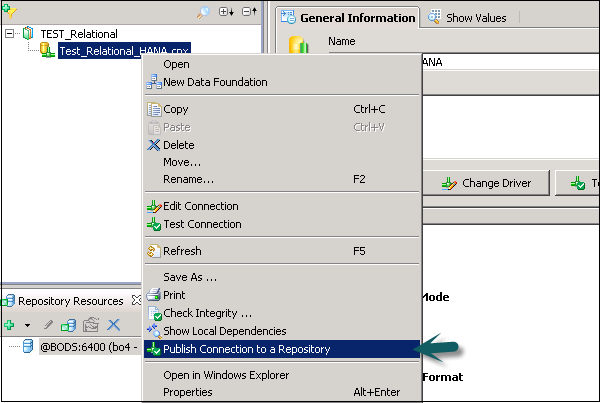Open the dropdown arrow beside insert session
Screen dimensions: 600x403
(27, 325)
